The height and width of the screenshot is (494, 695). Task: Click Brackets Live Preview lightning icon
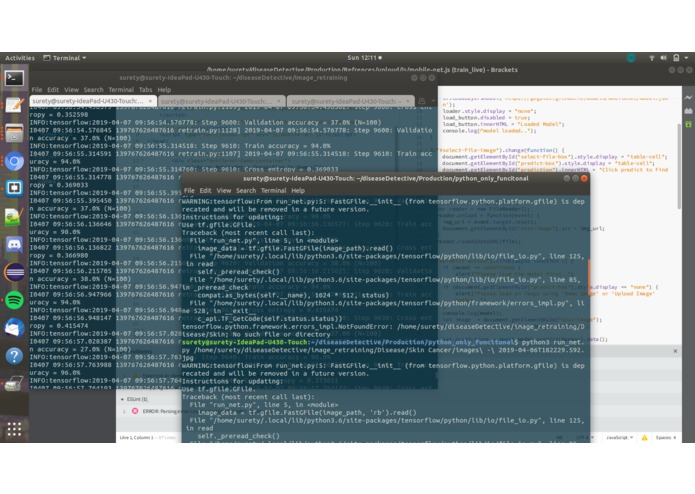pyautogui.click(x=688, y=97)
